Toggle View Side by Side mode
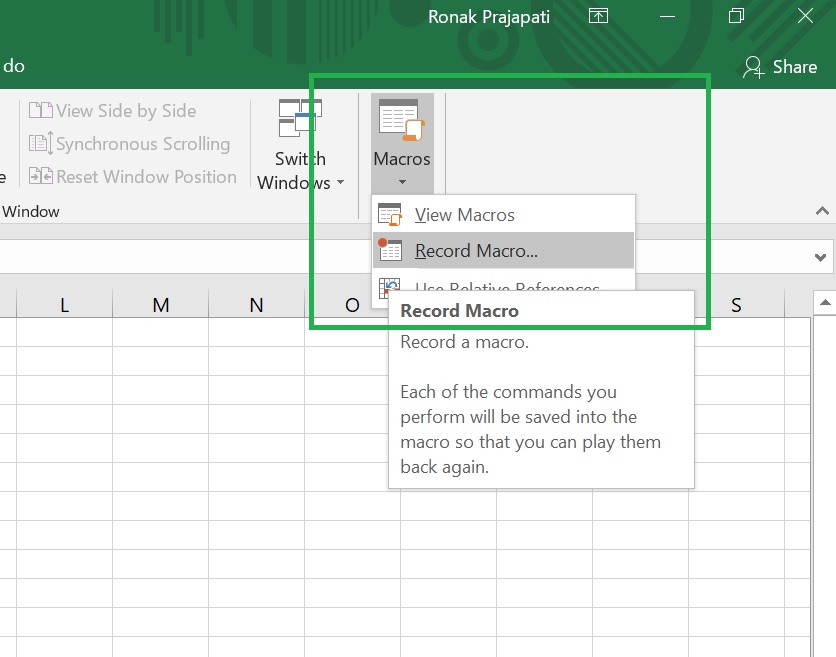 tap(118, 110)
